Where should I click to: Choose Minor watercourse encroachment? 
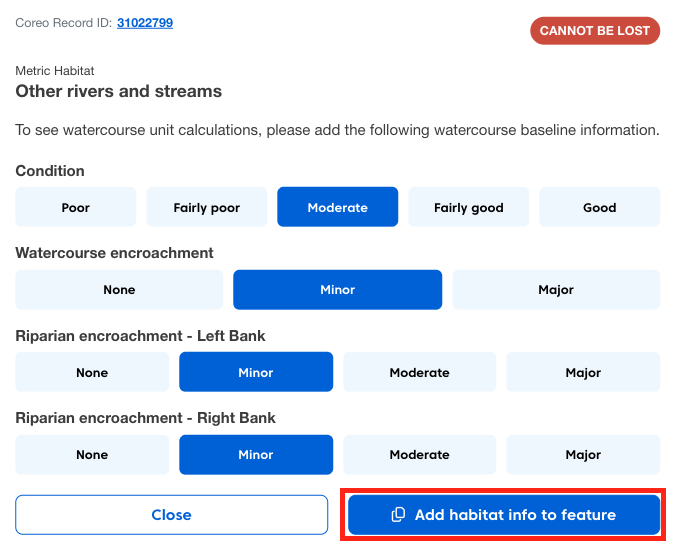[338, 290]
